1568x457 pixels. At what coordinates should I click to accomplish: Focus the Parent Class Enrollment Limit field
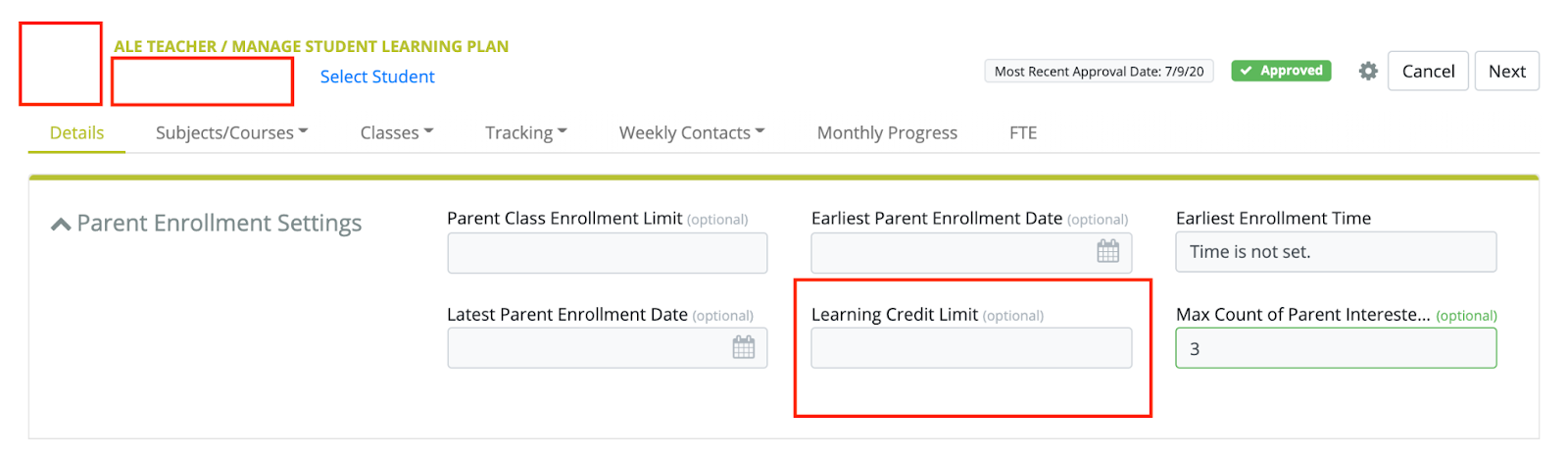tap(607, 253)
